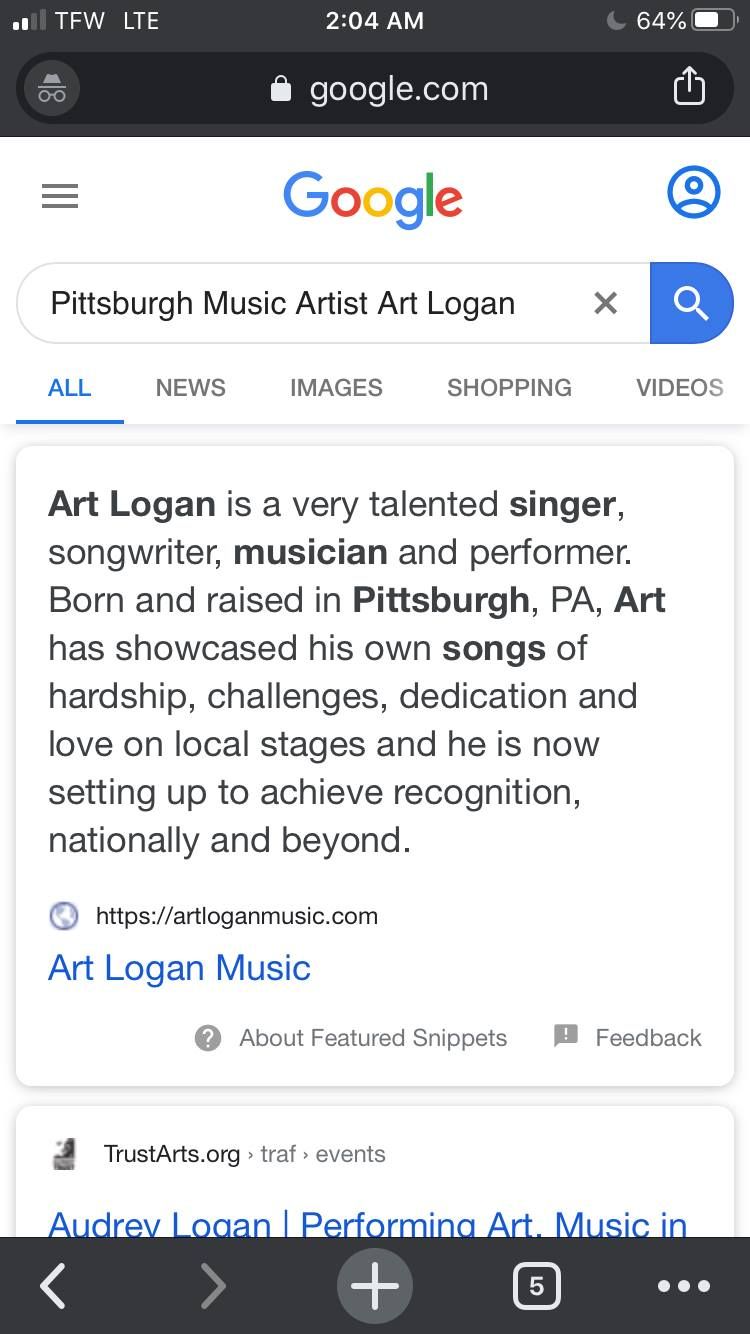Switch to the Images tab
Image resolution: width=750 pixels, height=1334 pixels.
coord(336,388)
